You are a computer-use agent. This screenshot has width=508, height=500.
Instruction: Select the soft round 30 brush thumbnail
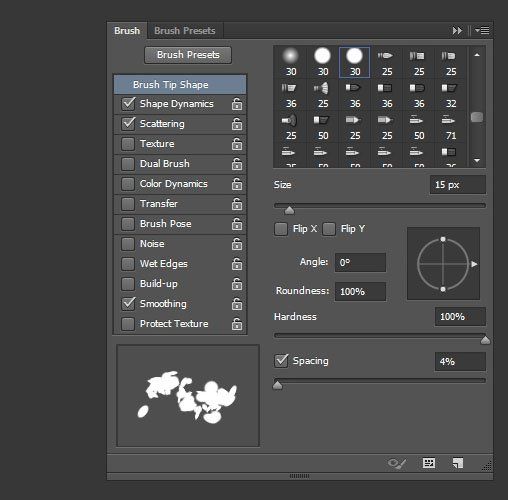click(x=291, y=62)
